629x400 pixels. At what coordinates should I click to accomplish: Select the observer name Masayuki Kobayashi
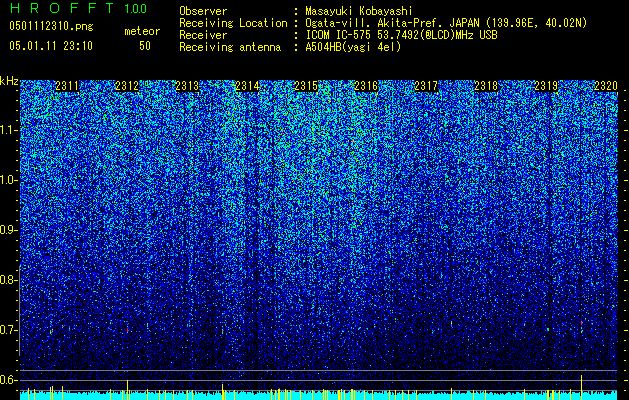359,11
